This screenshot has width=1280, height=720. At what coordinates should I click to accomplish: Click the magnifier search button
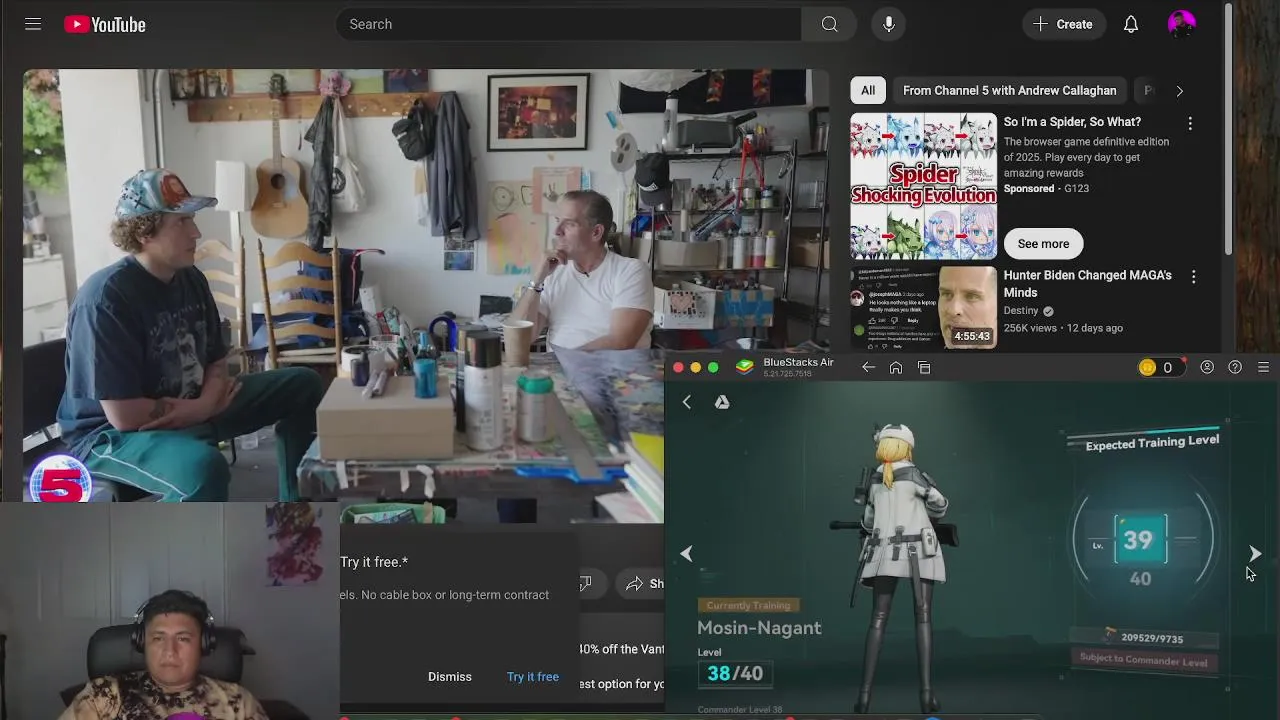point(830,24)
